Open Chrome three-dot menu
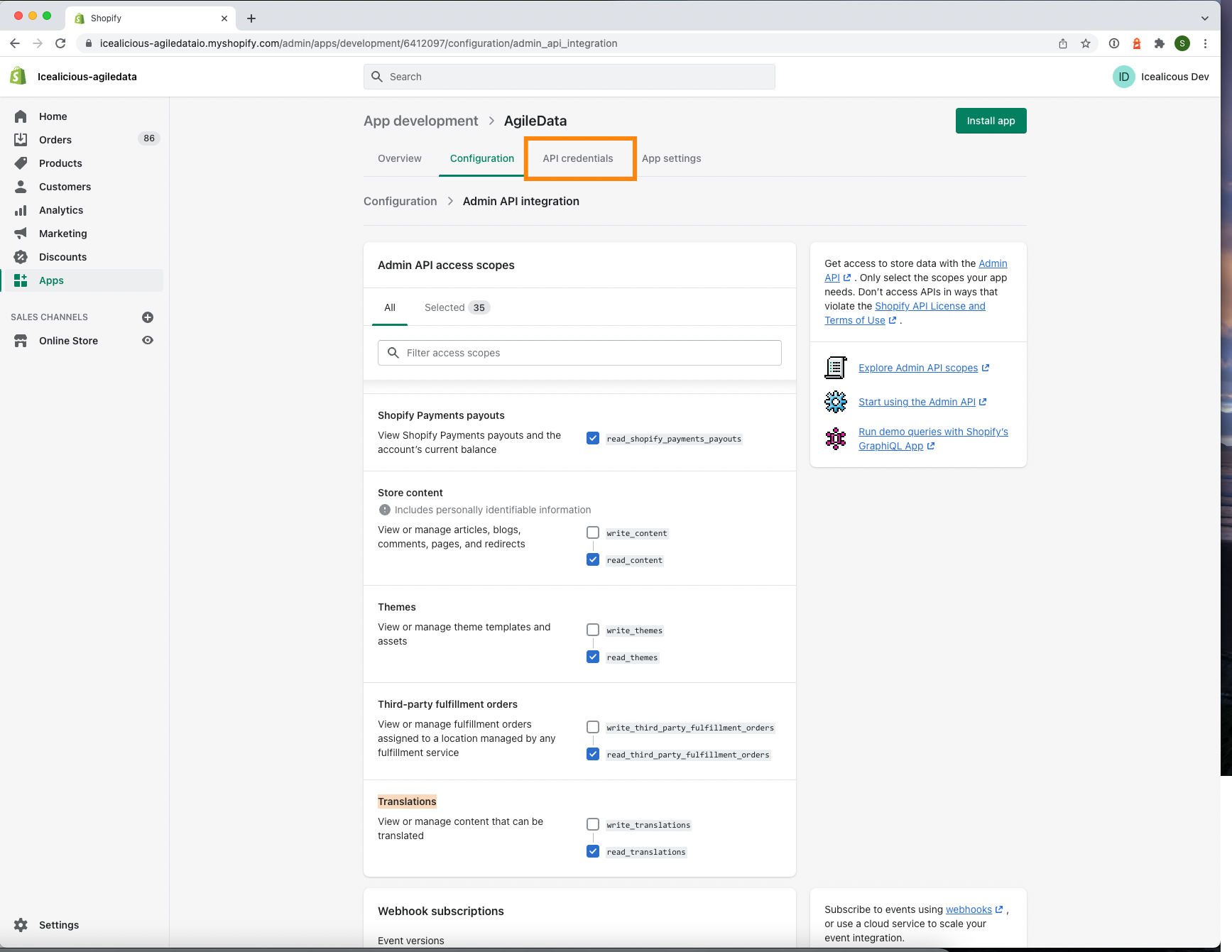The width and height of the screenshot is (1232, 952). coord(1205,43)
